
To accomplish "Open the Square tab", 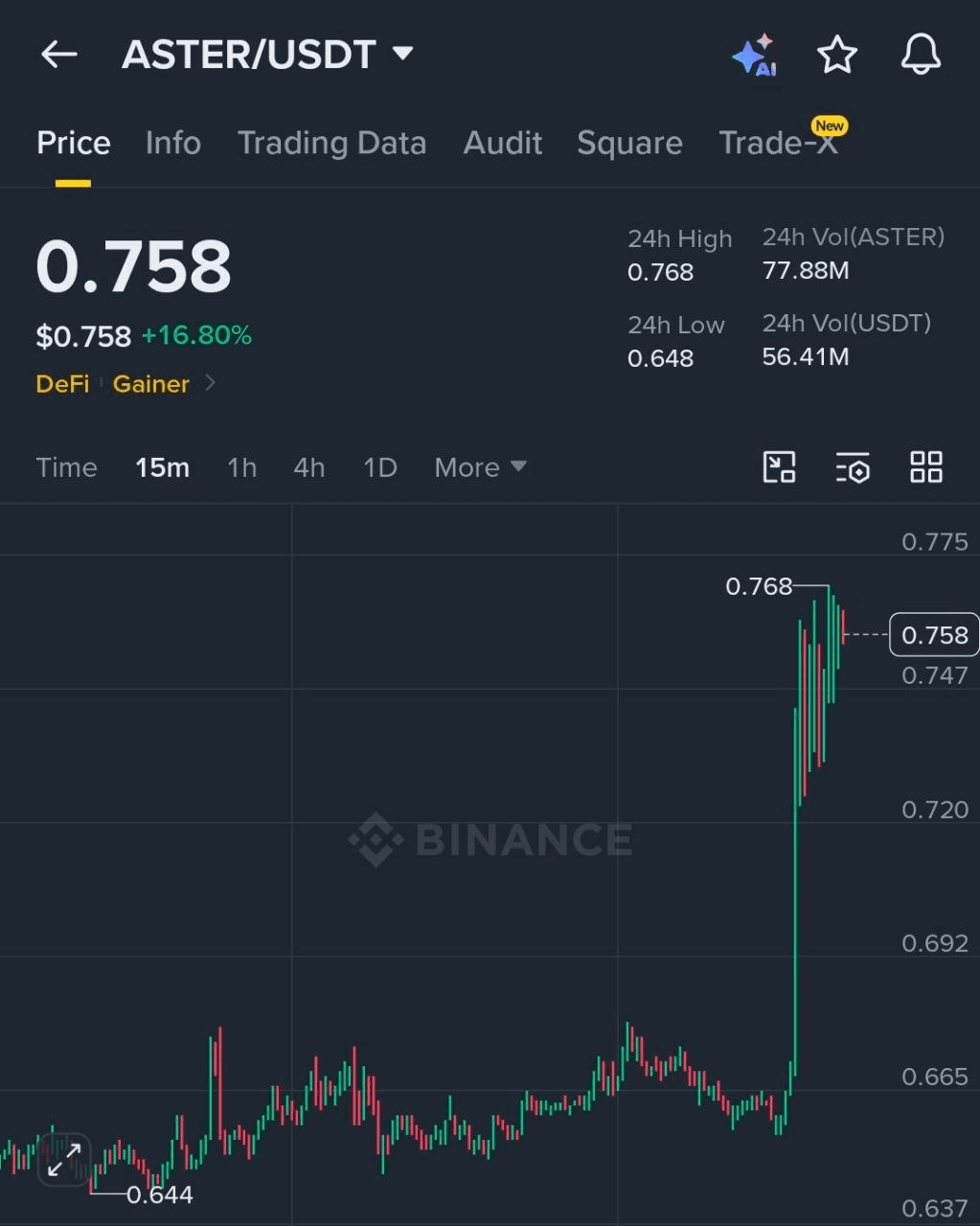I will click(x=629, y=144).
